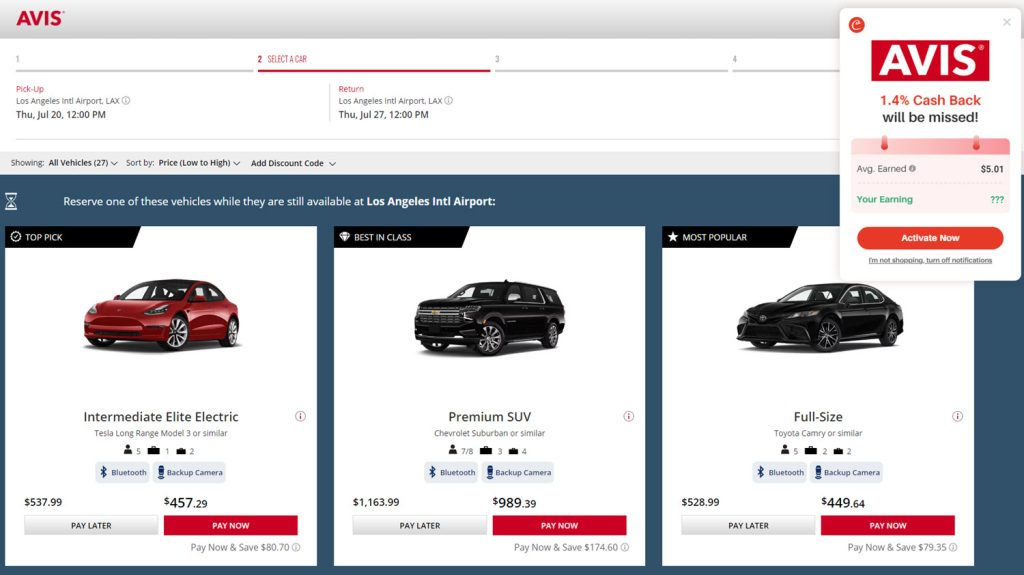Click $457.29 pay now price
Image resolution: width=1024 pixels, height=575 pixels.
[x=185, y=502]
